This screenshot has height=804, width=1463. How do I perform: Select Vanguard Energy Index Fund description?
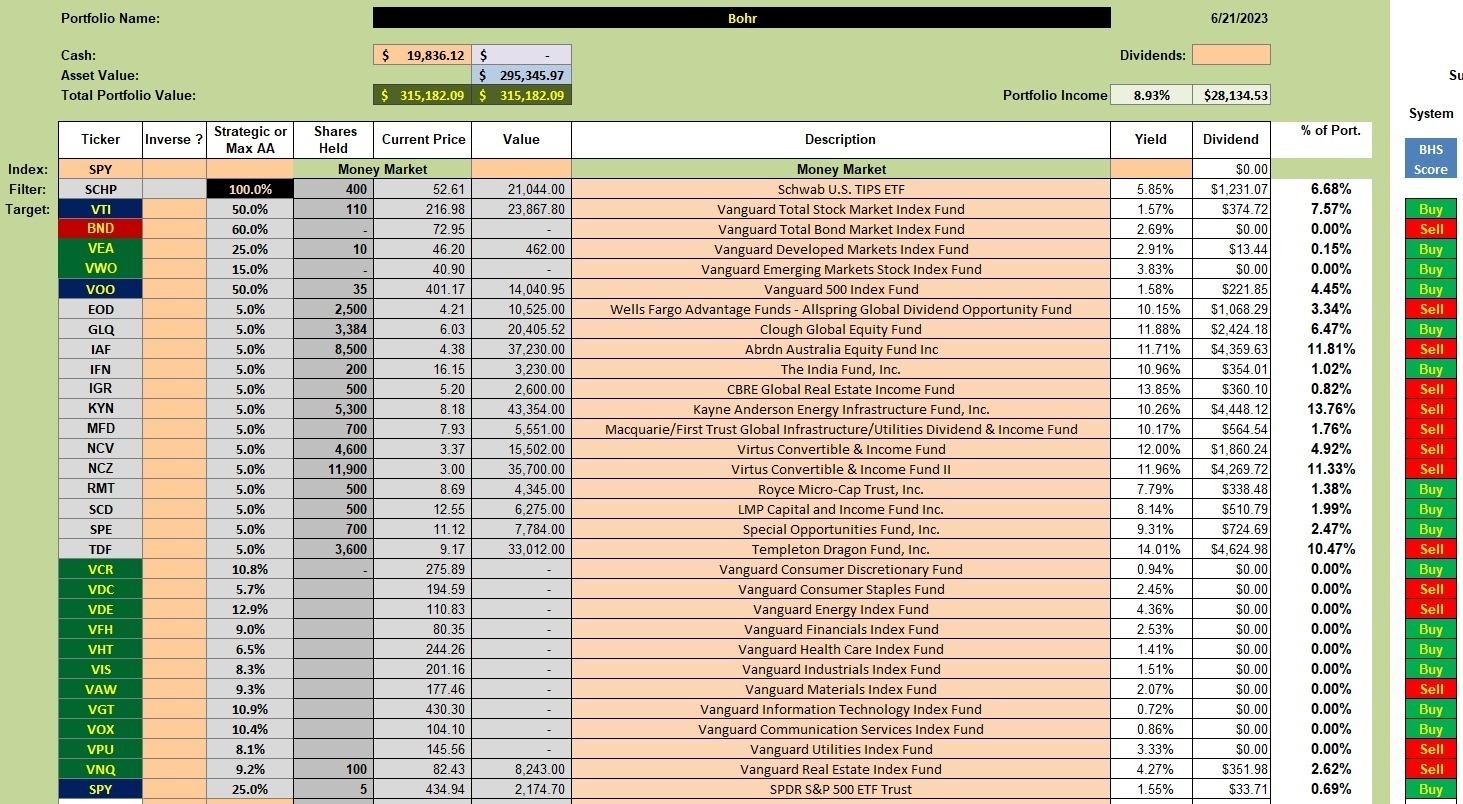(x=840, y=609)
